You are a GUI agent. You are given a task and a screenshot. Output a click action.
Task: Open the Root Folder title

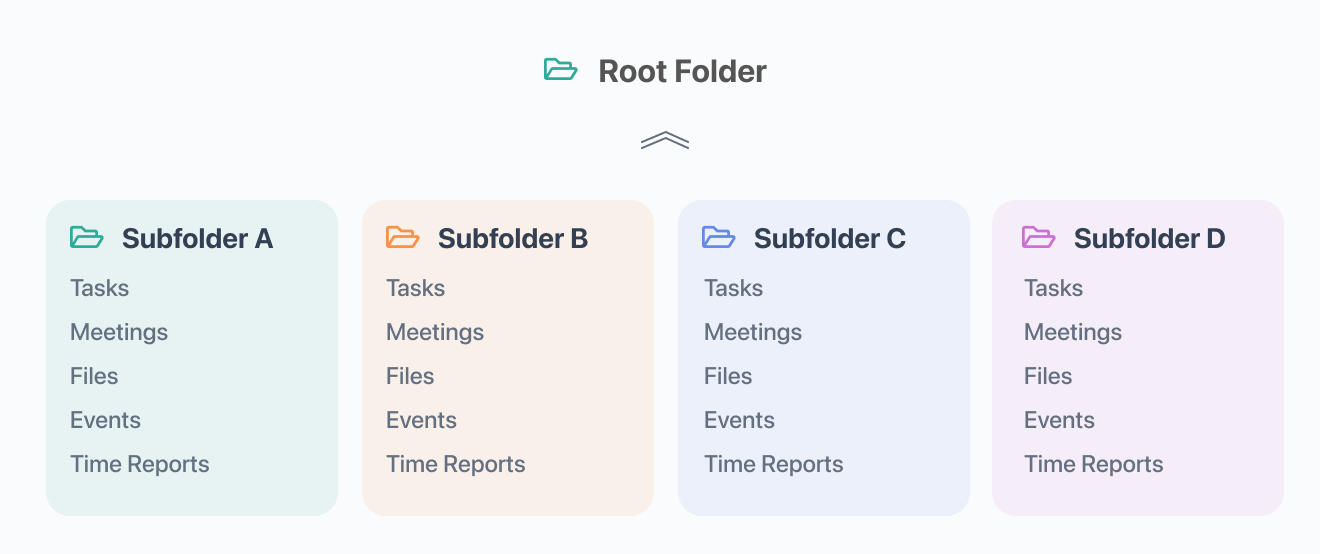coord(682,71)
